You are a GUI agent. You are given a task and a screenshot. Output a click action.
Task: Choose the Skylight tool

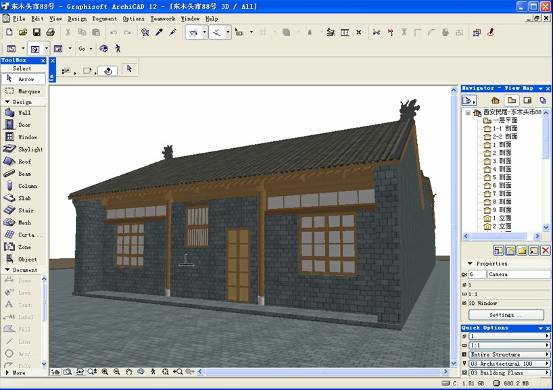[x=23, y=149]
